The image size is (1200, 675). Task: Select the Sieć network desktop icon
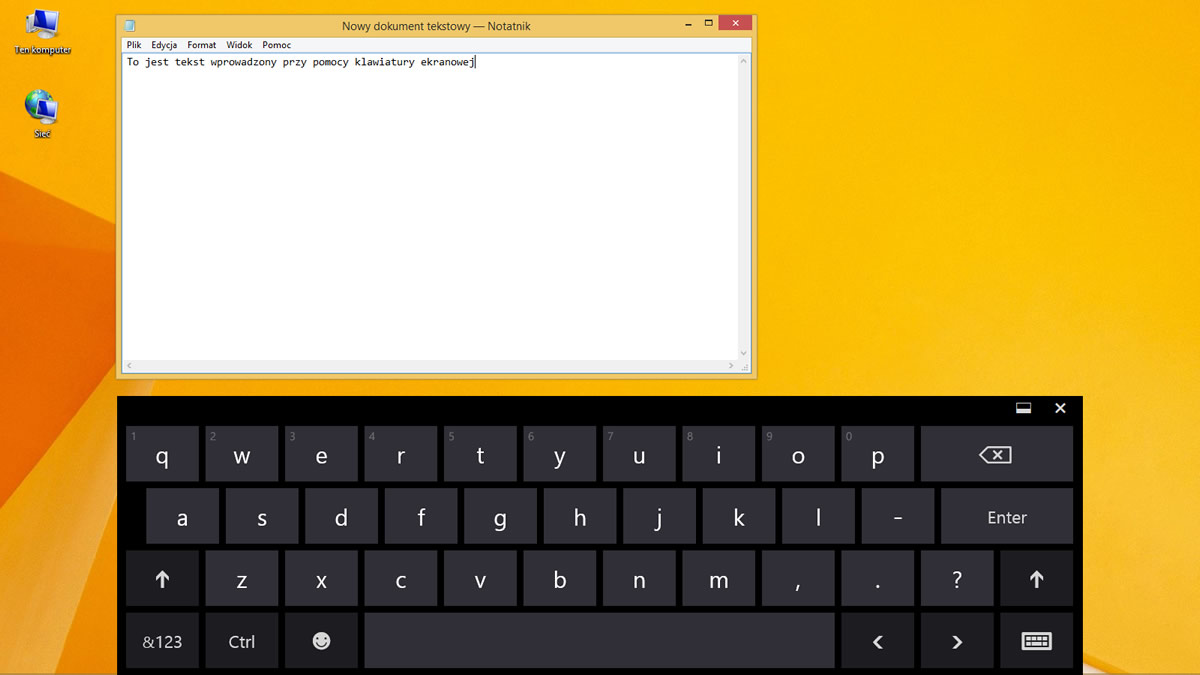pyautogui.click(x=42, y=109)
